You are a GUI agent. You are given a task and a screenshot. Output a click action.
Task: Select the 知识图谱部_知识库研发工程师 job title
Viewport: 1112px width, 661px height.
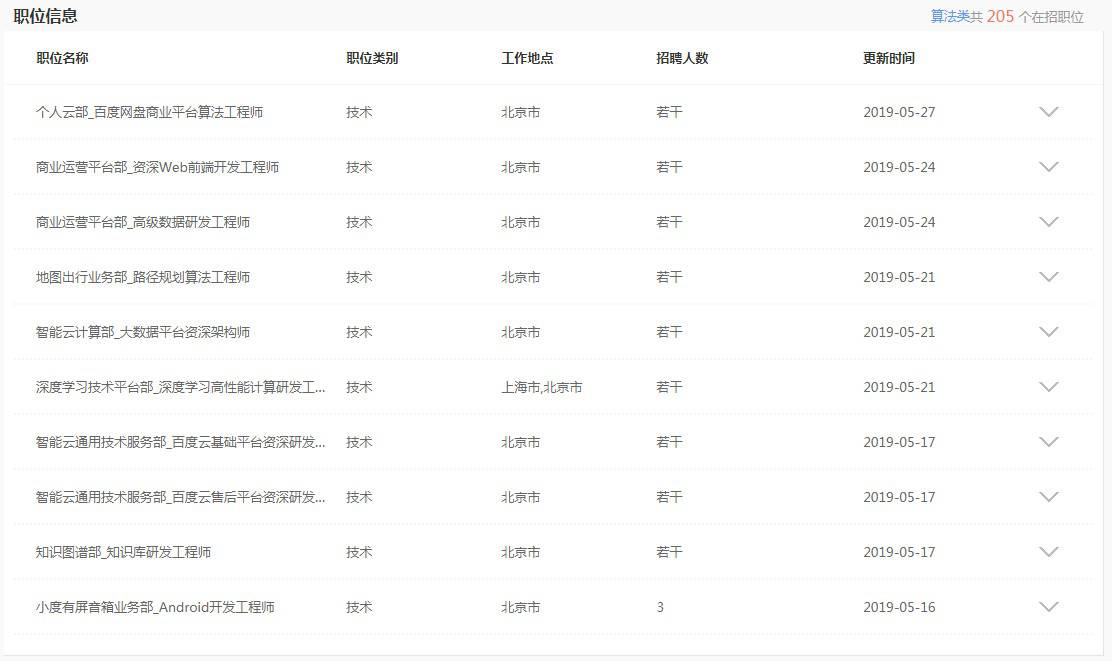(x=130, y=551)
